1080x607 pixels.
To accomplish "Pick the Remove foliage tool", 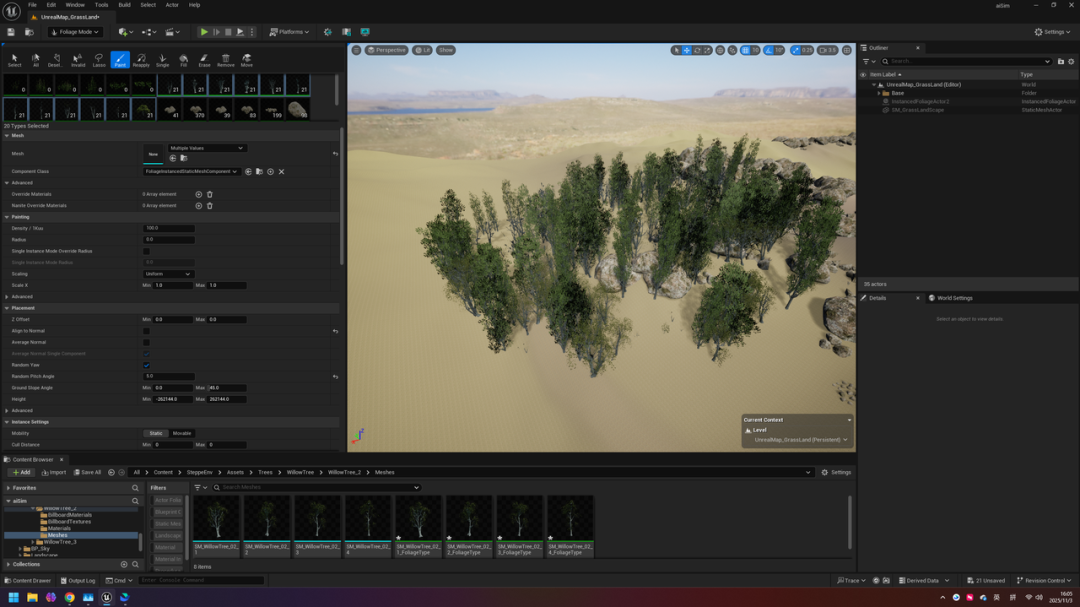I will (225, 60).
